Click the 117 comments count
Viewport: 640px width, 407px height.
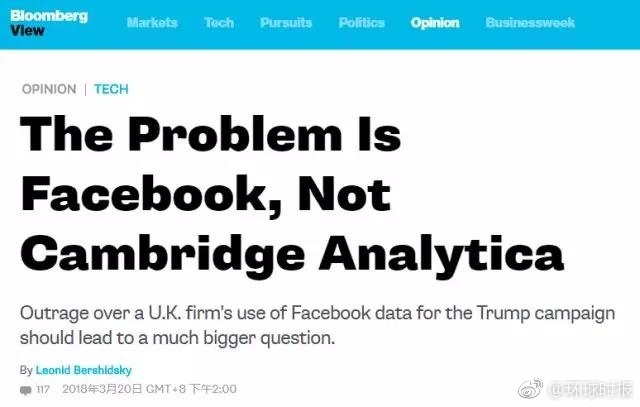(x=43, y=389)
